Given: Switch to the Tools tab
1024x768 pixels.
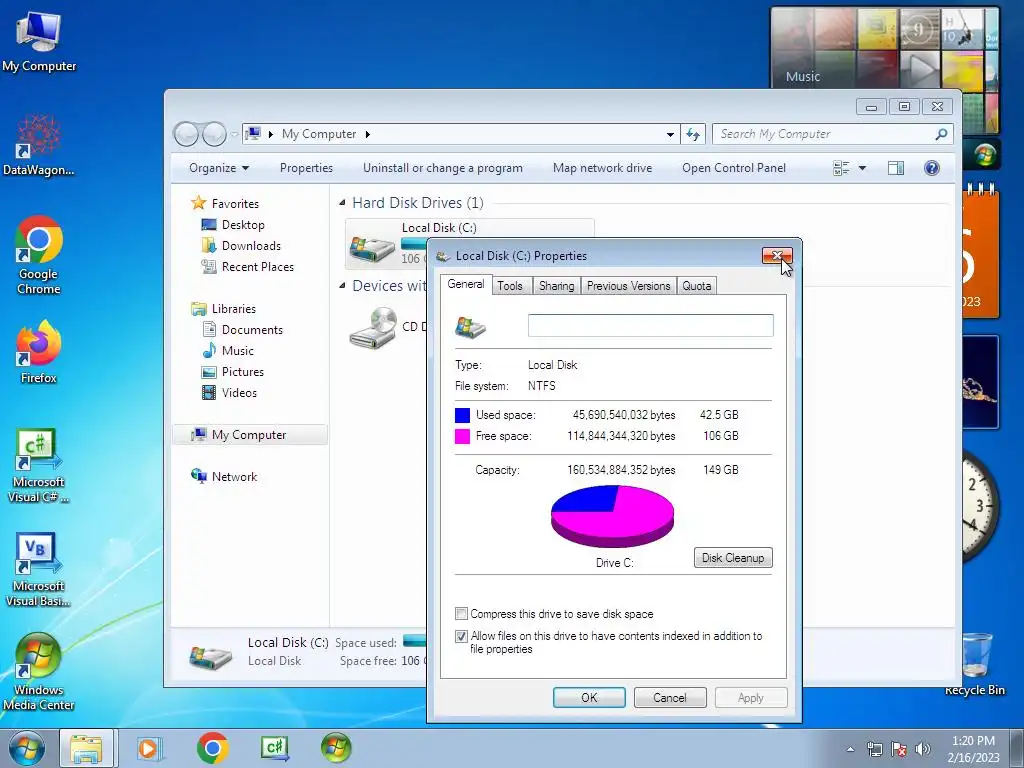Looking at the screenshot, I should tap(510, 286).
